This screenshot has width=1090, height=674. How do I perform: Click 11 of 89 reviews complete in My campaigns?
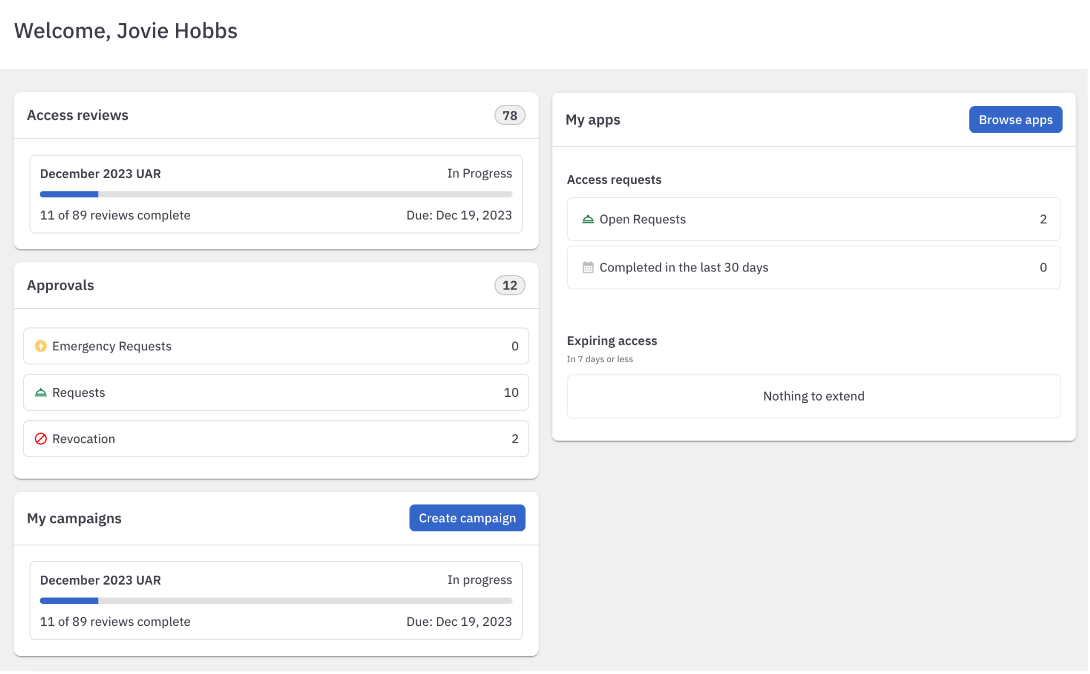click(x=115, y=622)
